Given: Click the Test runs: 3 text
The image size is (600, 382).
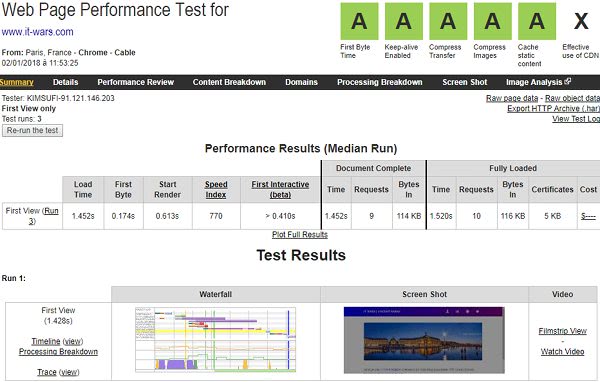Looking at the screenshot, I should click(21, 119).
